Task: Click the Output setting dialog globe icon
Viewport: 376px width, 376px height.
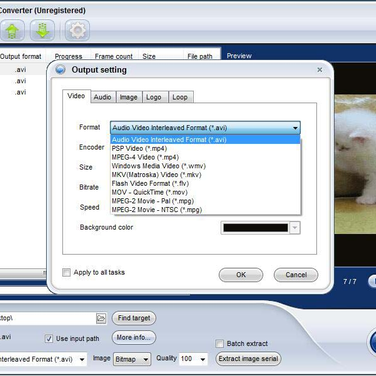Action: coord(60,70)
